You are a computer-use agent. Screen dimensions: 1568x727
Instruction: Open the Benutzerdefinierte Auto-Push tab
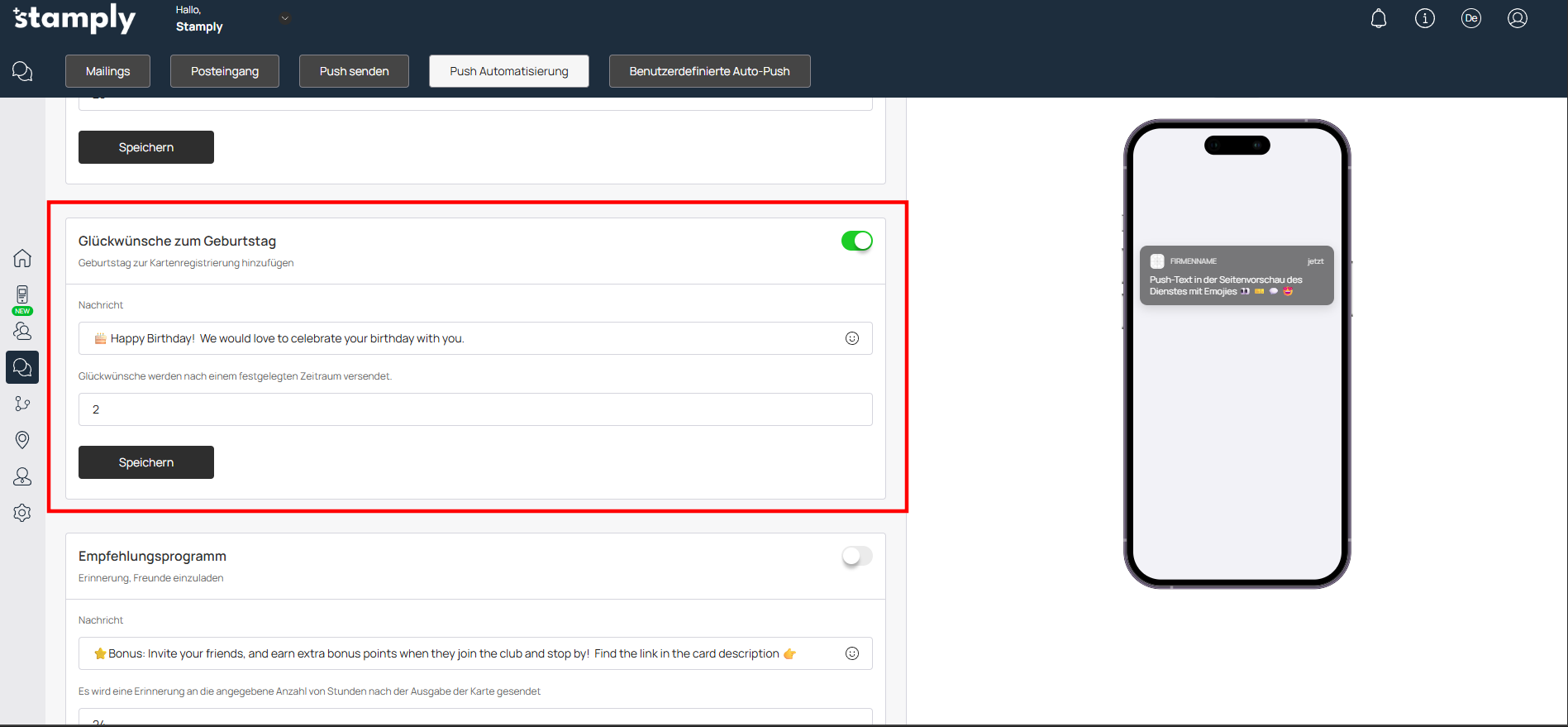click(709, 71)
